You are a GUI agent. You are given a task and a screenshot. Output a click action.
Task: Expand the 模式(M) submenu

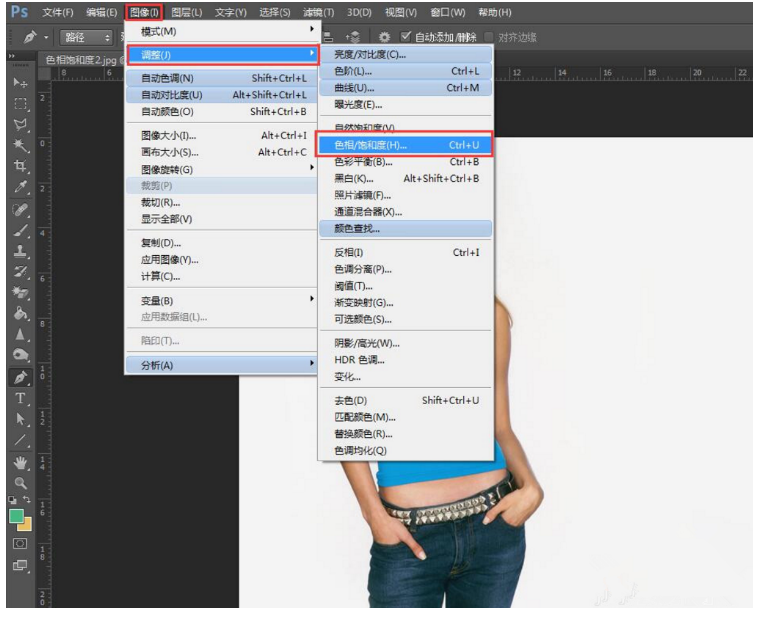click(x=220, y=32)
